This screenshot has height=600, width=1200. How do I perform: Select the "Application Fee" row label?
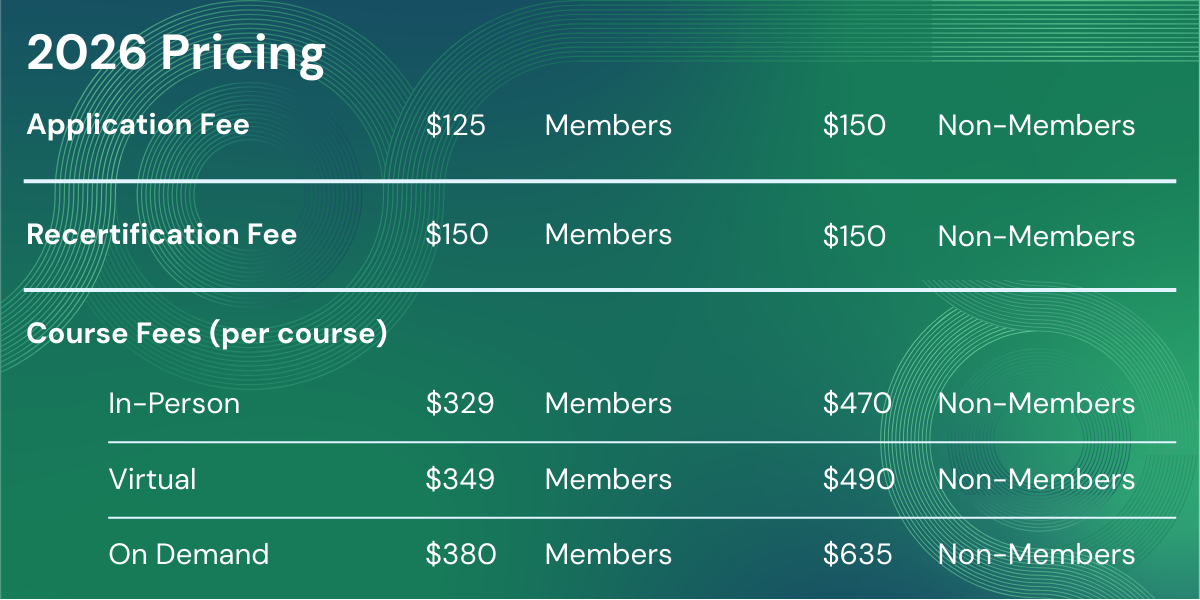(138, 125)
